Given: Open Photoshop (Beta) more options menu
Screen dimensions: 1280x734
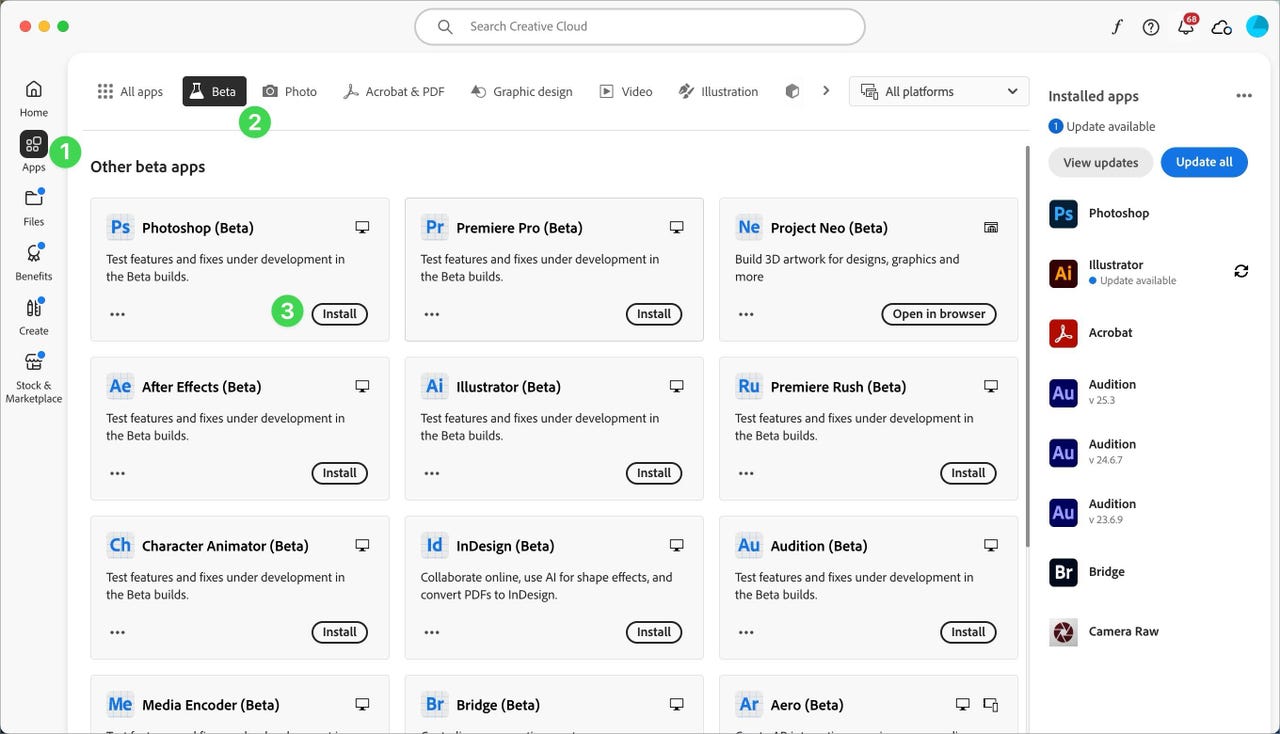Looking at the screenshot, I should pos(118,314).
